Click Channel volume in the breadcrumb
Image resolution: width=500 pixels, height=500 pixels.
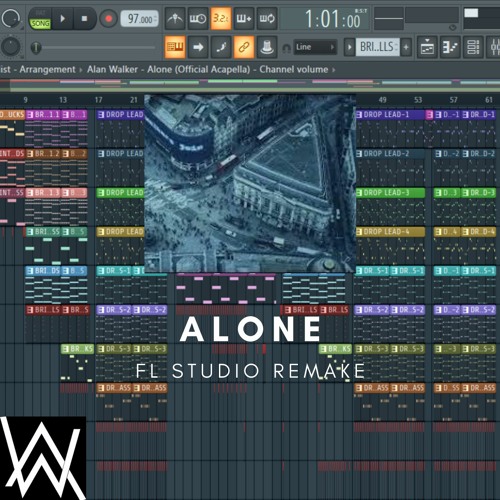coord(294,69)
